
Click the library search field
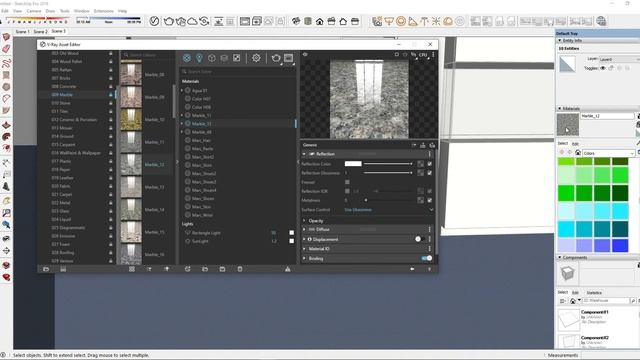148,55
